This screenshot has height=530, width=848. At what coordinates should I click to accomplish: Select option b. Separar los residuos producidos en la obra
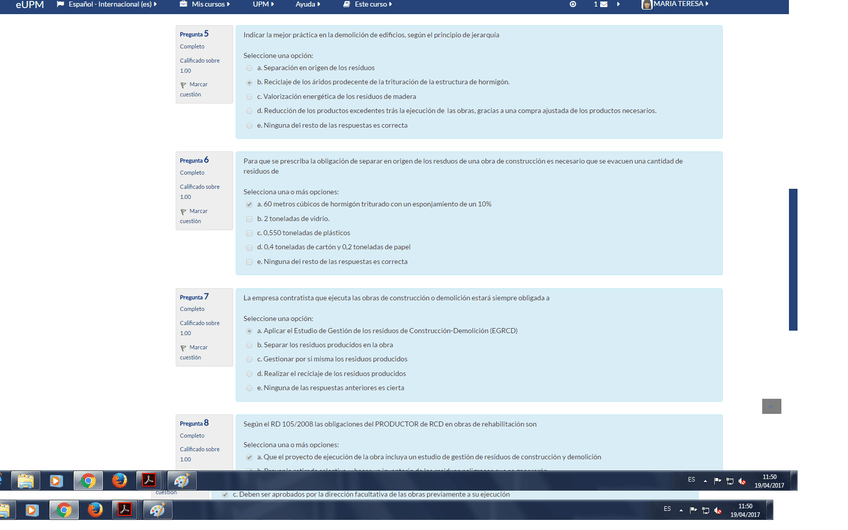coord(249,345)
